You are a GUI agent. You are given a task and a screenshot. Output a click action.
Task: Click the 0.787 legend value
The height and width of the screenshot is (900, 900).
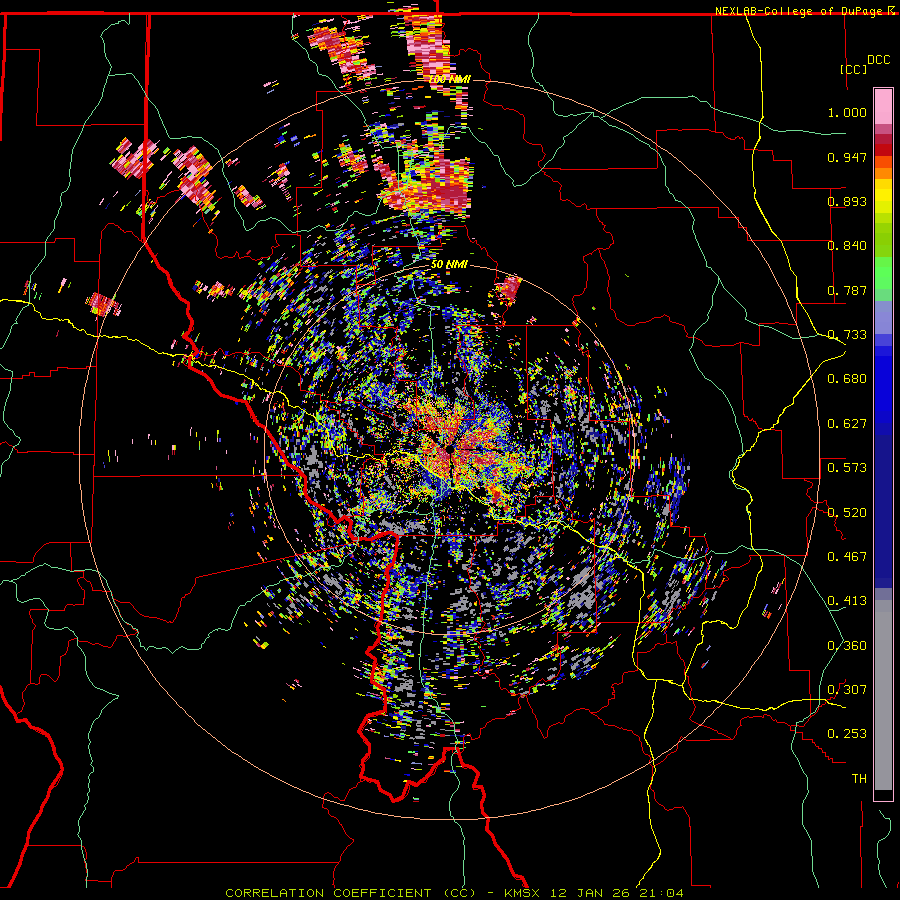(847, 290)
